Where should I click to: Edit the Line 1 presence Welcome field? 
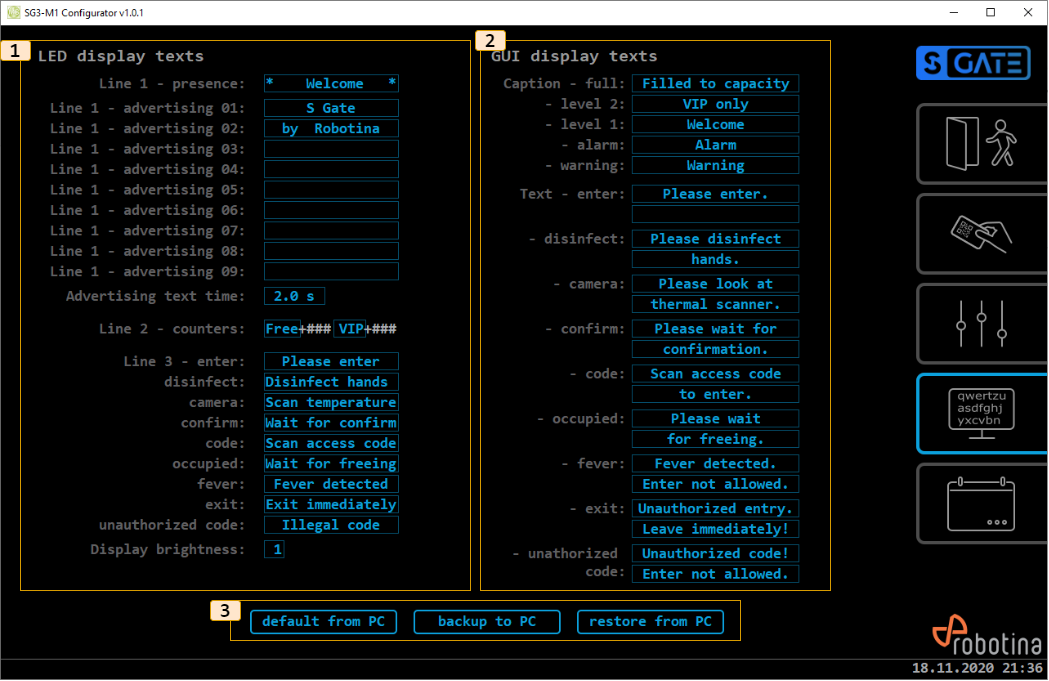point(331,84)
